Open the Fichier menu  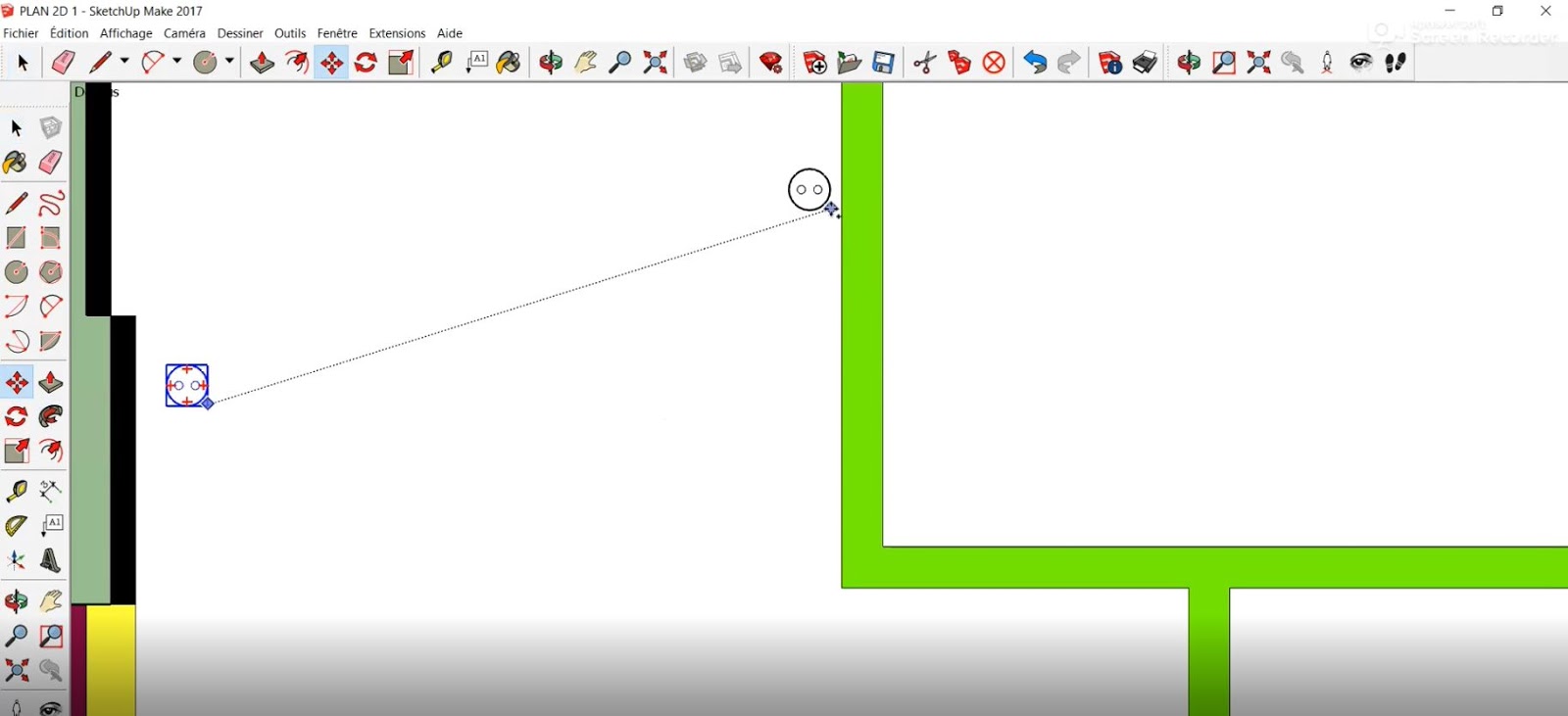tap(21, 33)
